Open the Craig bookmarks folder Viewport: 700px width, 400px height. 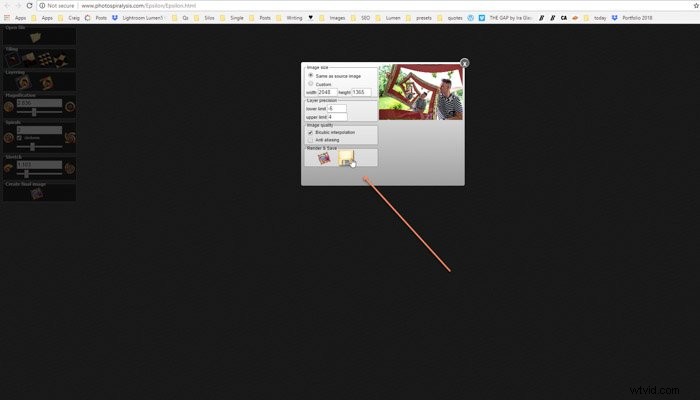[x=69, y=18]
